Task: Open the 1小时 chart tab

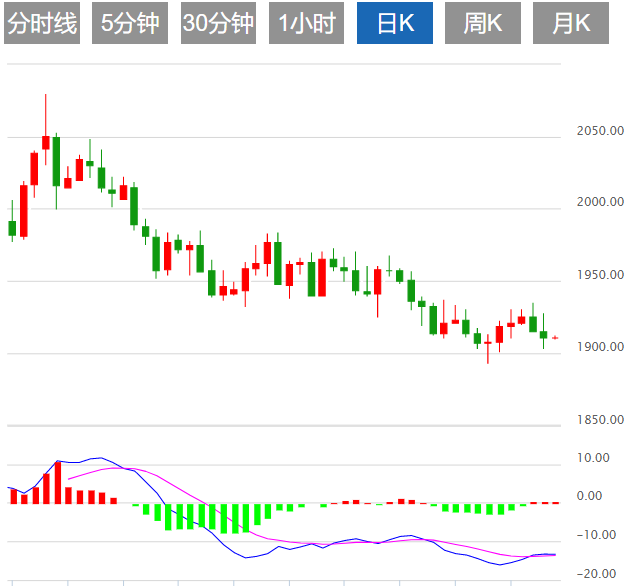Action: tap(306, 23)
